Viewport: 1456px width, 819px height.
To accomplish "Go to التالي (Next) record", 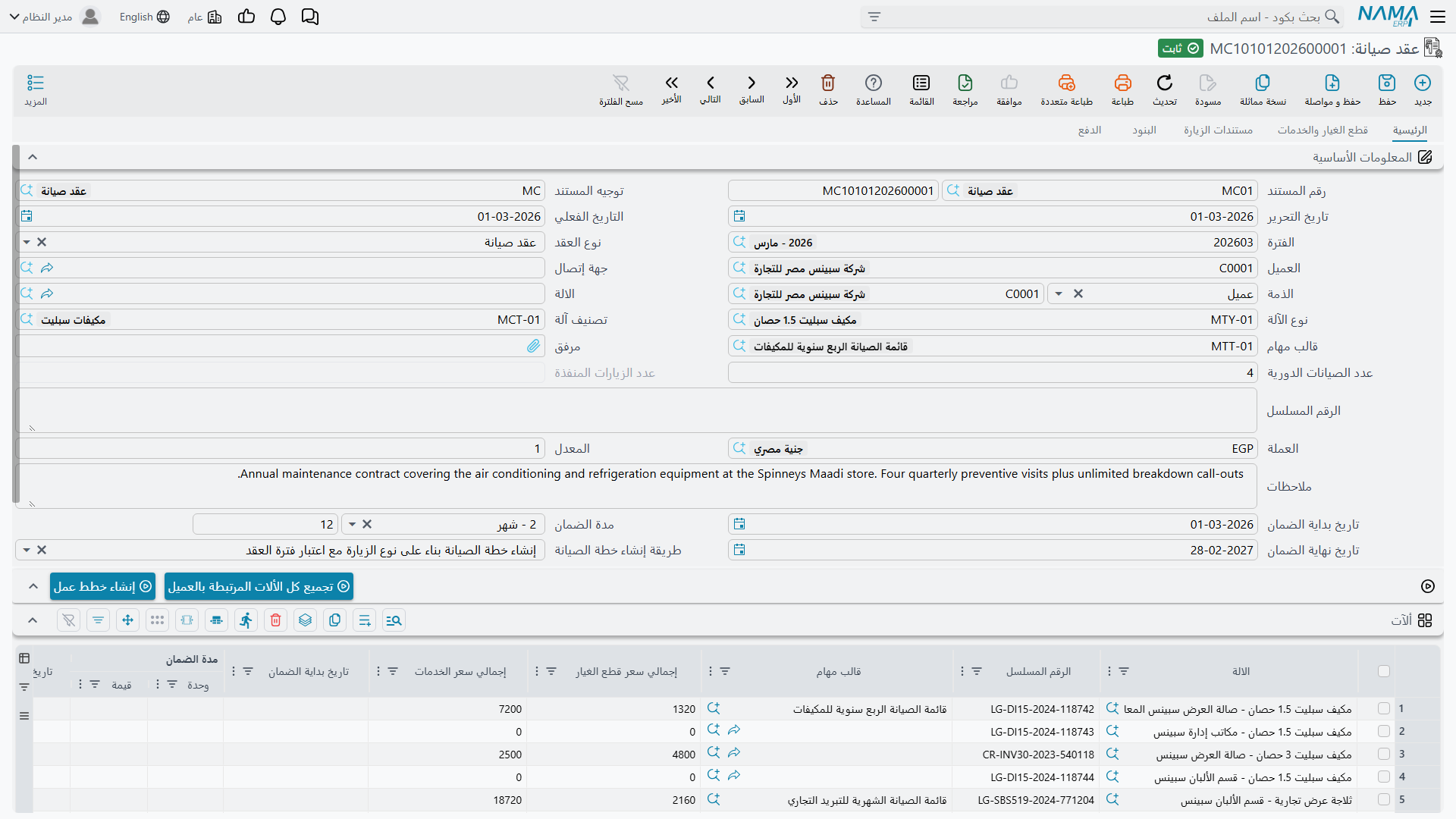I will tap(711, 83).
